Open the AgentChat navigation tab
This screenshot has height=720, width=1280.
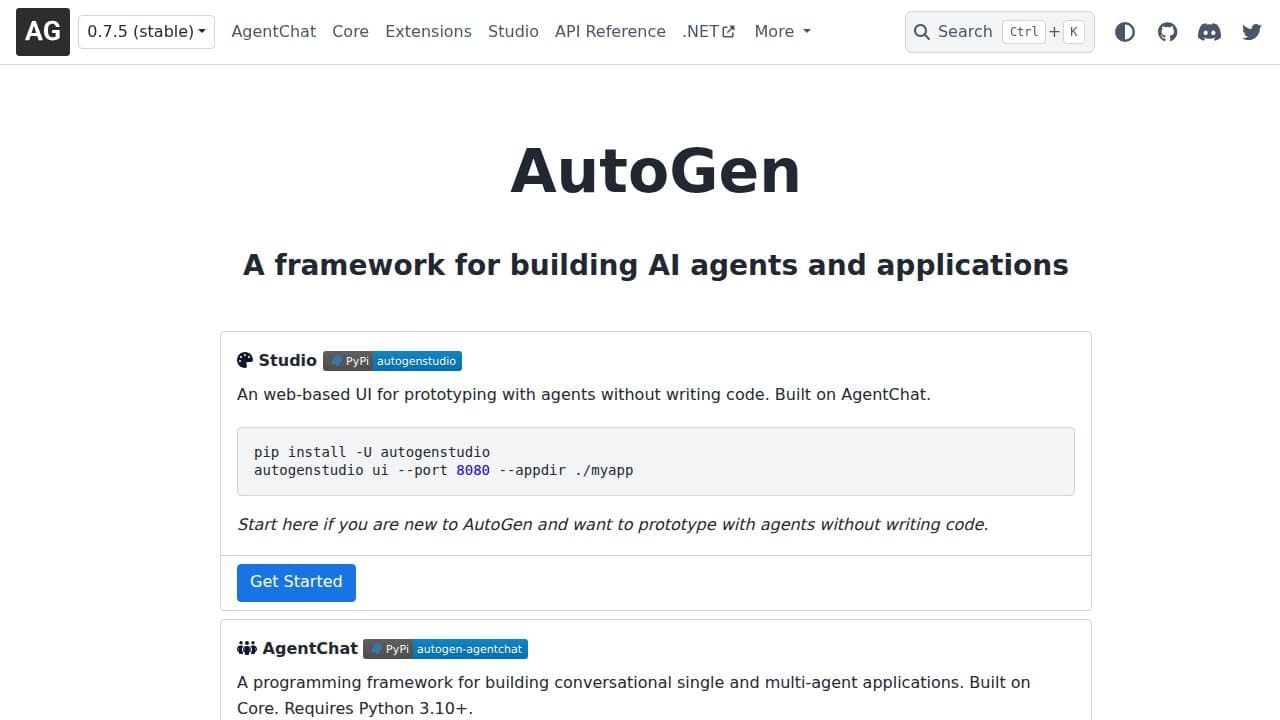coord(274,31)
